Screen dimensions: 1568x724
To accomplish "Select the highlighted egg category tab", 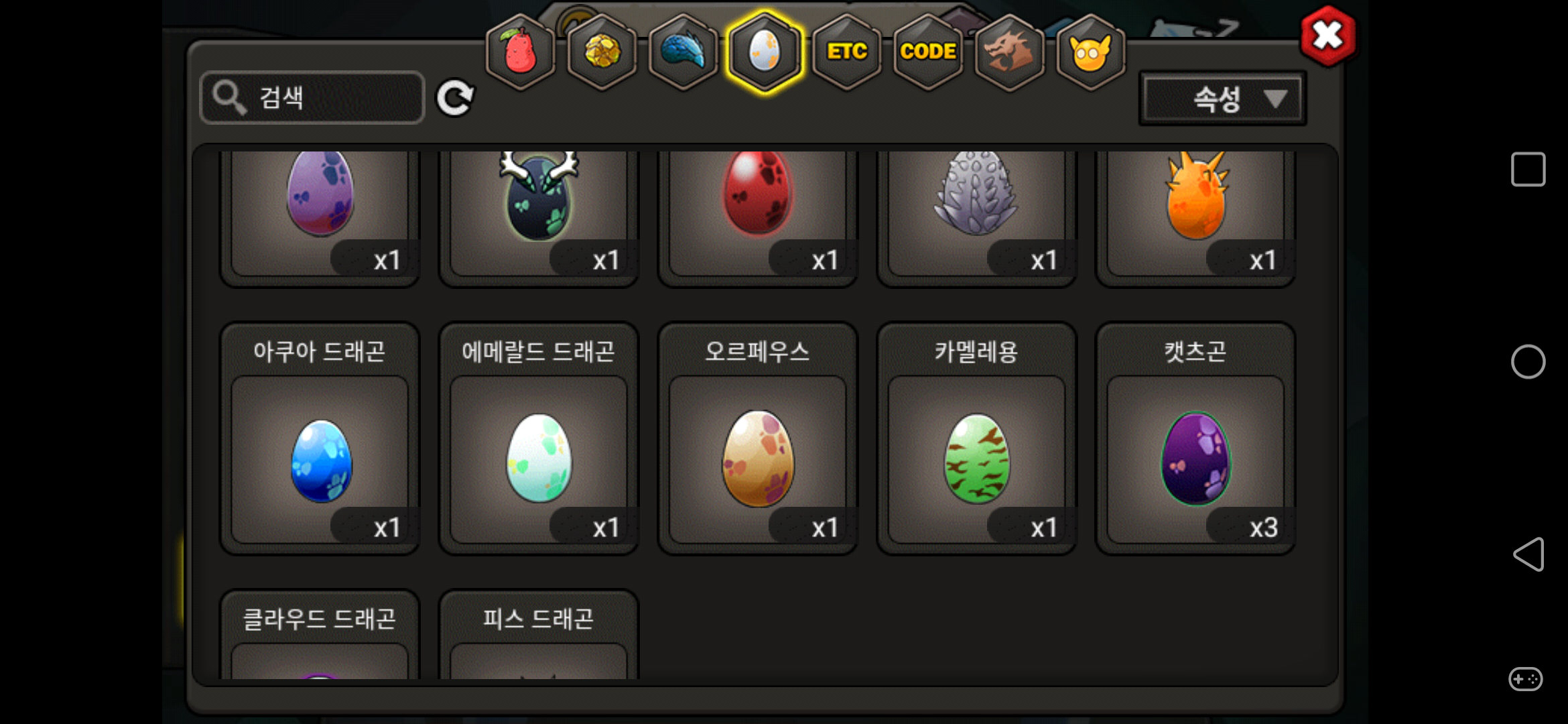I will [x=765, y=52].
